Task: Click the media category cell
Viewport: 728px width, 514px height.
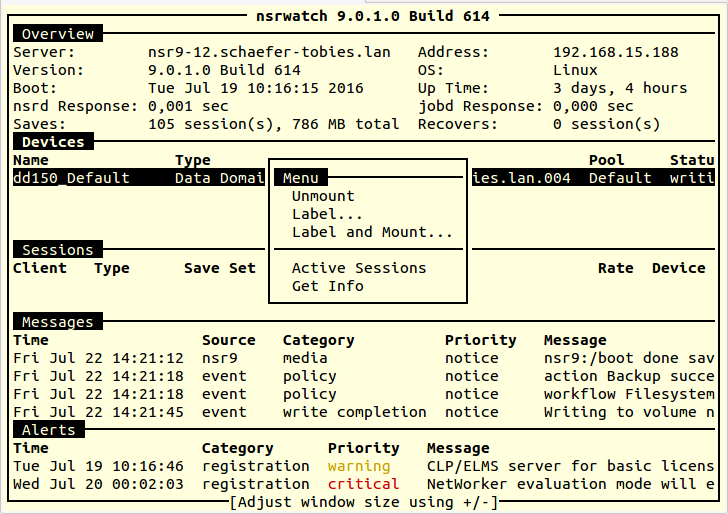Action: [305, 358]
